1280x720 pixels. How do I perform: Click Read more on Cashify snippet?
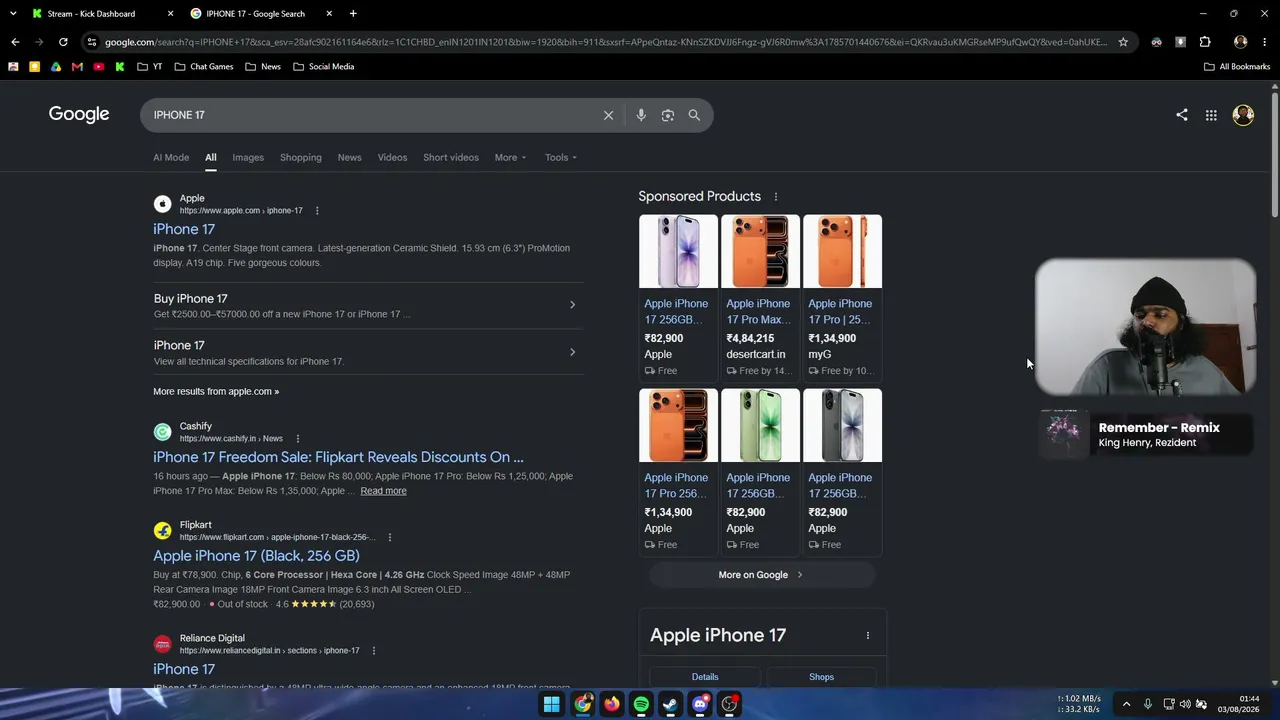(383, 491)
